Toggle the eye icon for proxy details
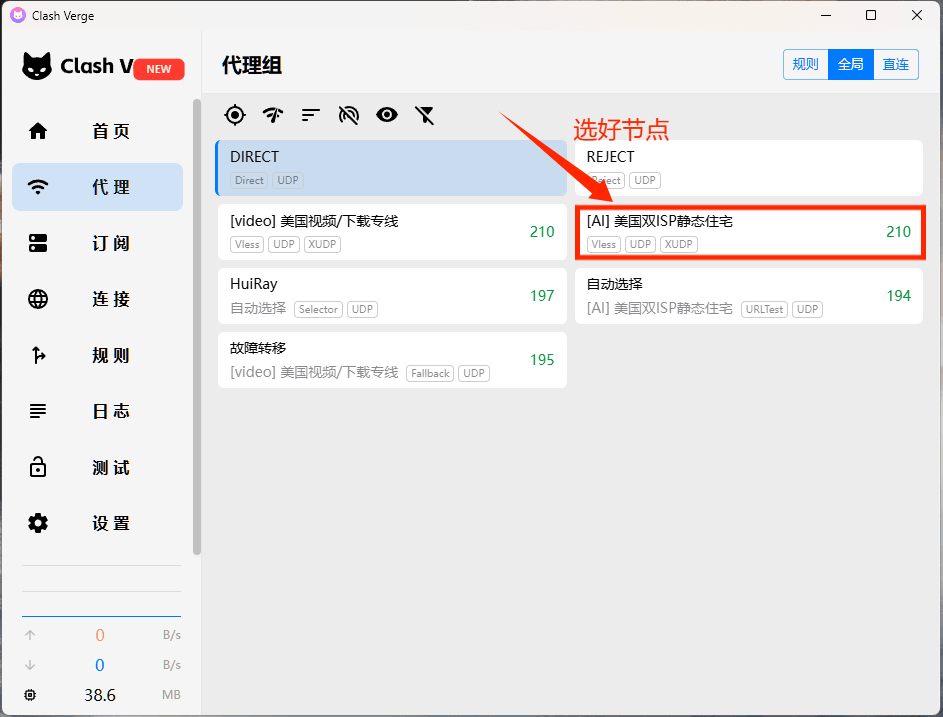The image size is (943, 717). pyautogui.click(x=387, y=115)
